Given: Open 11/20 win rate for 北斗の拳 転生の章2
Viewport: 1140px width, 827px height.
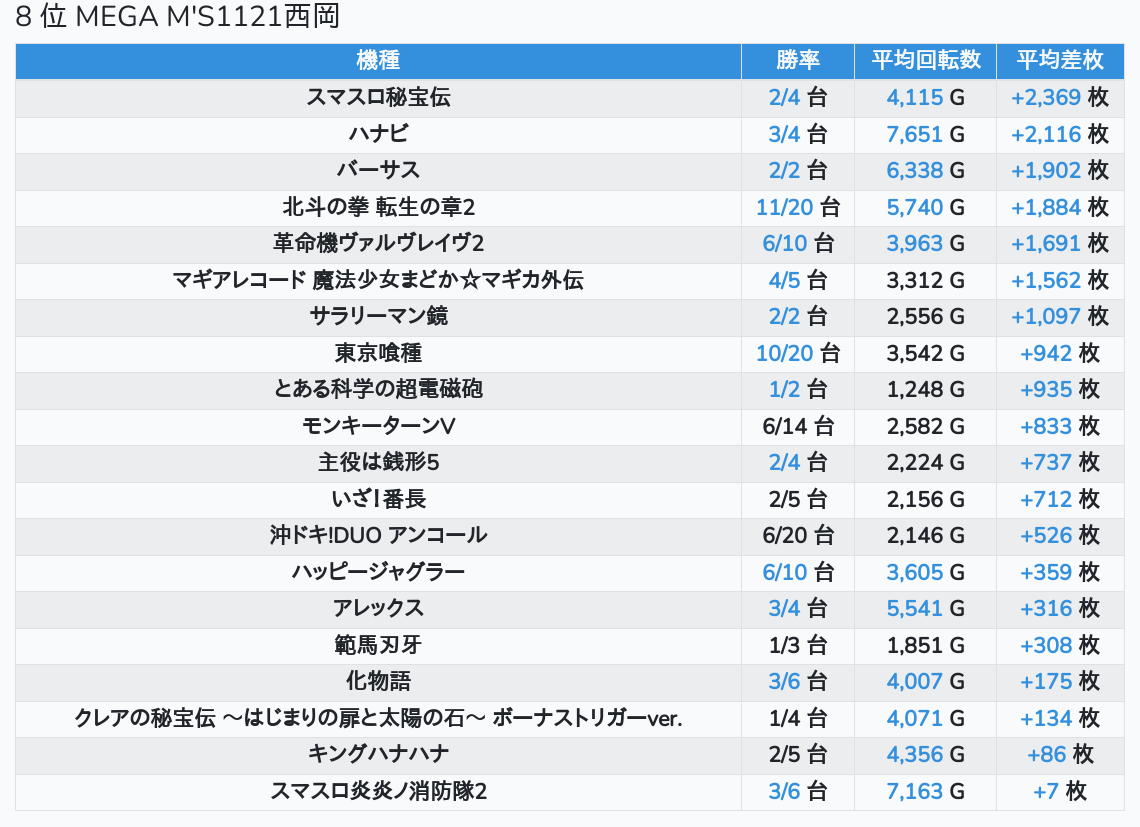Looking at the screenshot, I should pyautogui.click(x=784, y=207).
